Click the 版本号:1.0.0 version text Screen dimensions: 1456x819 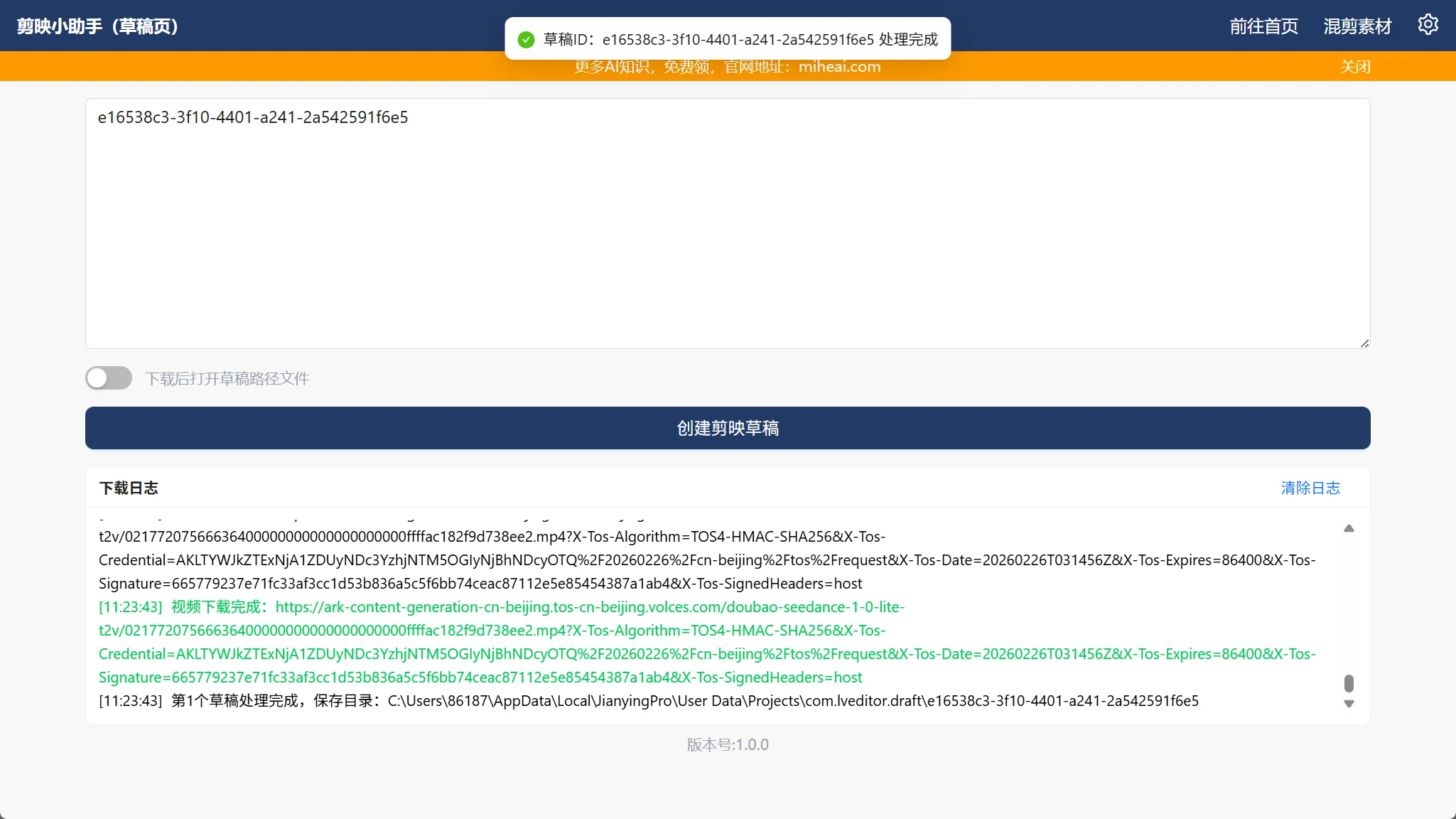(728, 744)
